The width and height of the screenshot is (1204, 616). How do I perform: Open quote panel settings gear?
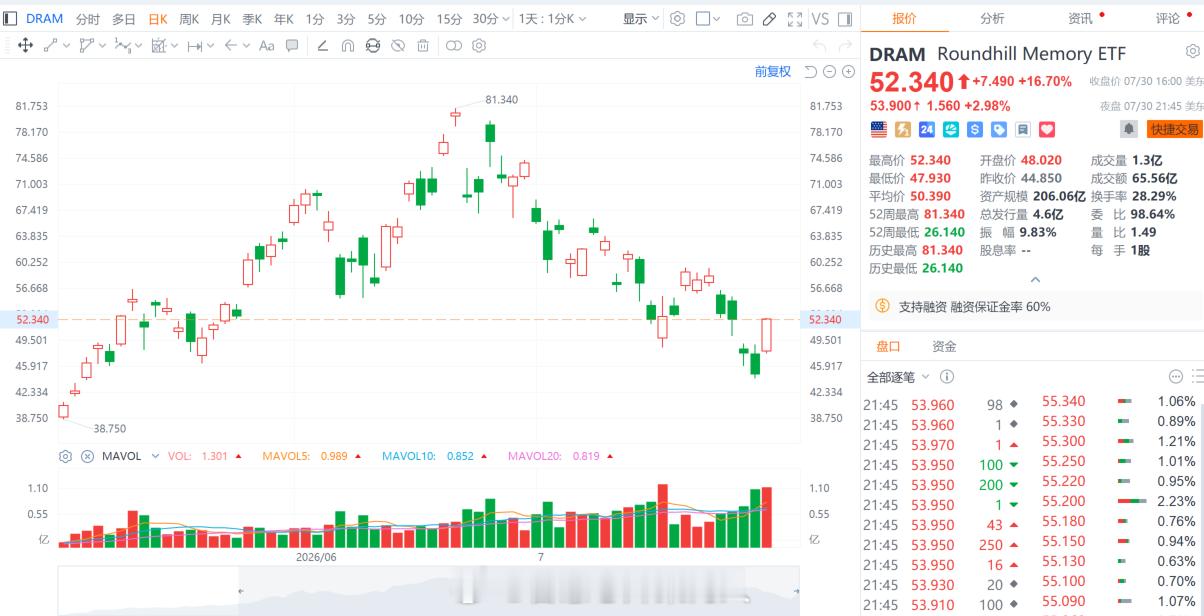tap(1193, 52)
